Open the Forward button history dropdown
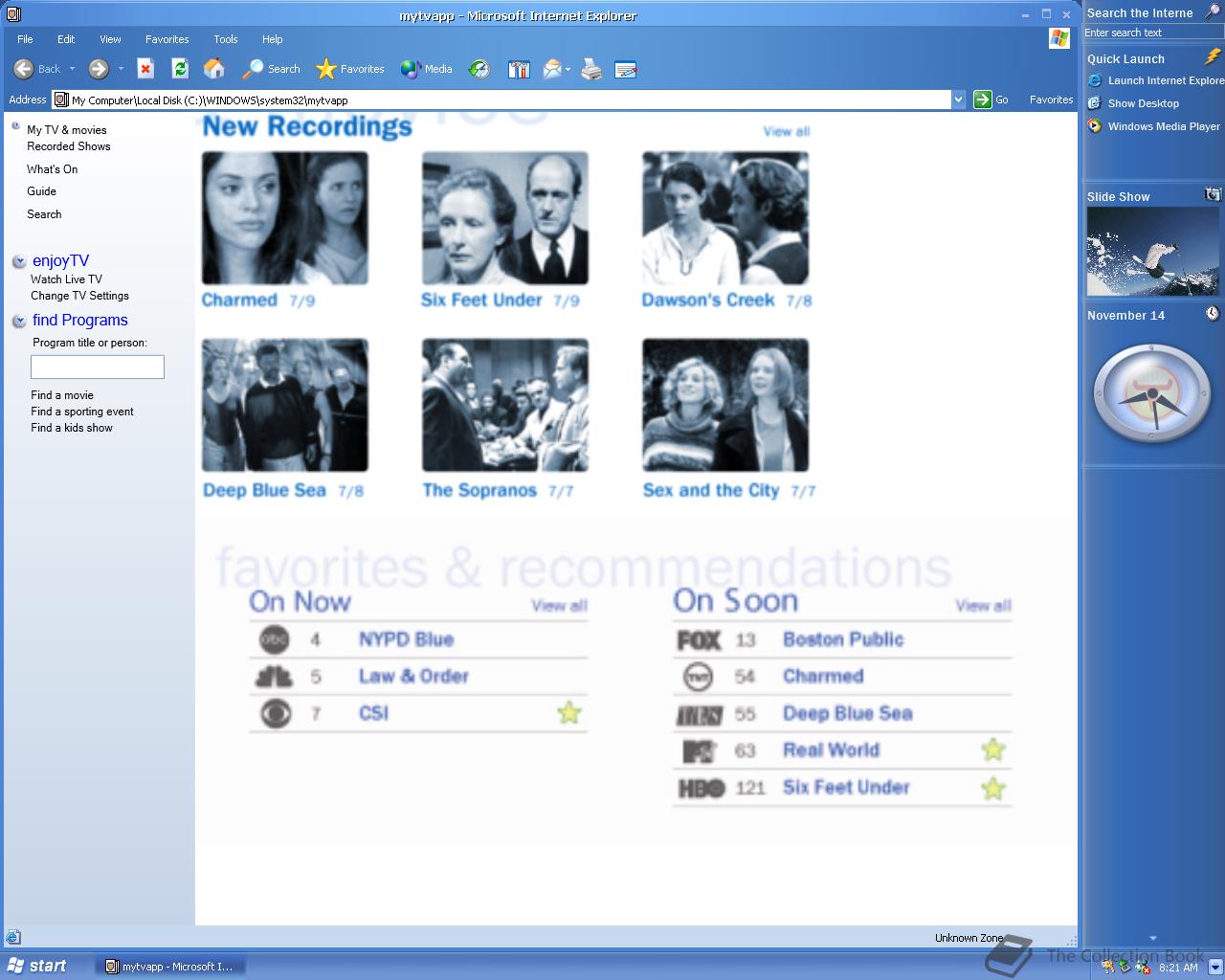Screen dimensions: 1225x980 click(x=121, y=69)
